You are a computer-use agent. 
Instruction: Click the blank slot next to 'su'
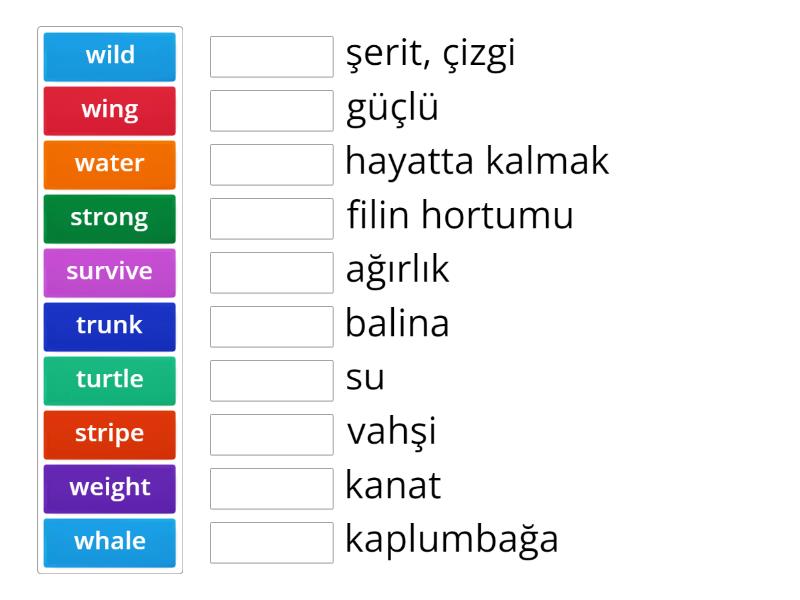coord(272,381)
